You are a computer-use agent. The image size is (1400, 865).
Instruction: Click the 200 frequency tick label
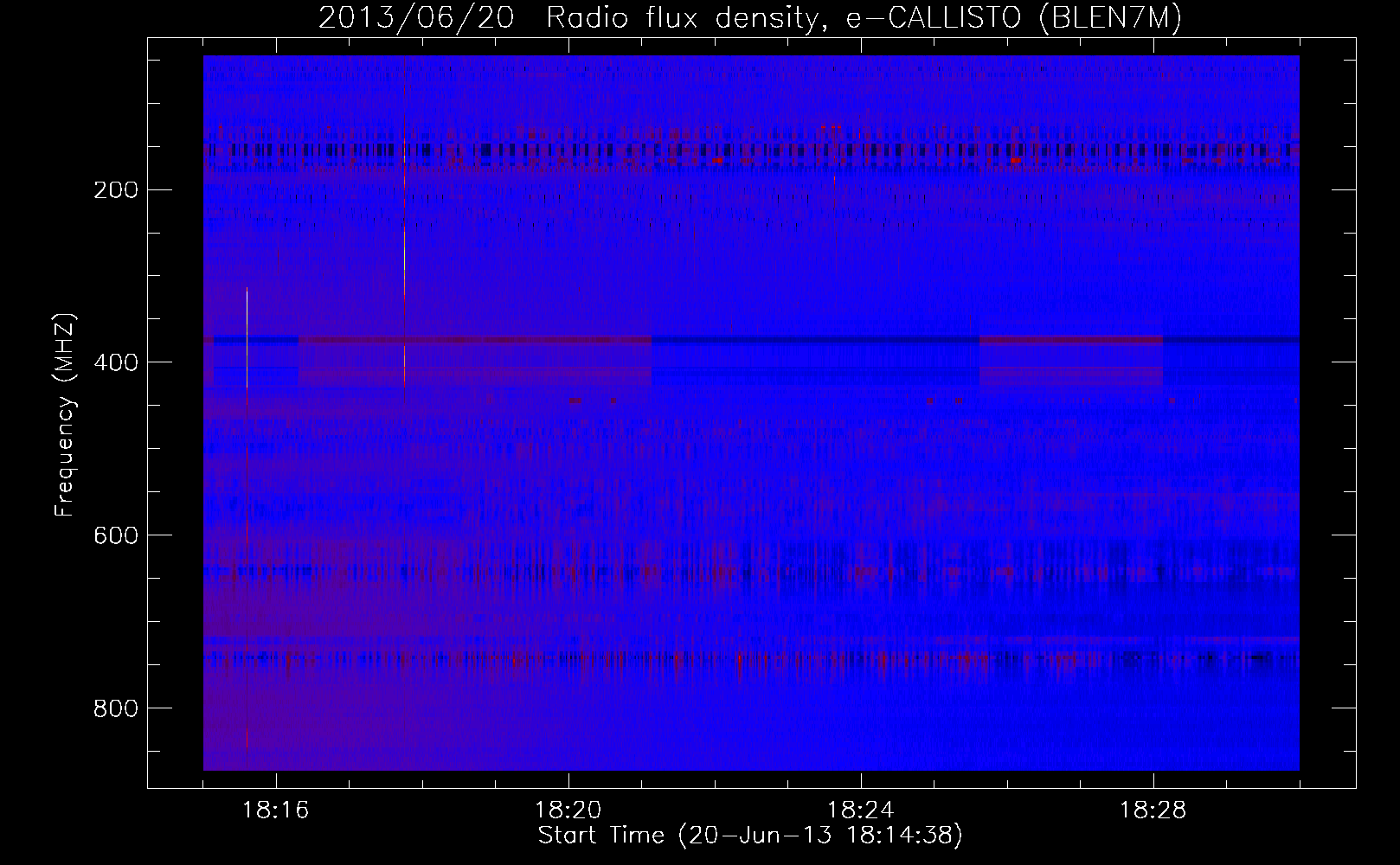tap(115, 189)
